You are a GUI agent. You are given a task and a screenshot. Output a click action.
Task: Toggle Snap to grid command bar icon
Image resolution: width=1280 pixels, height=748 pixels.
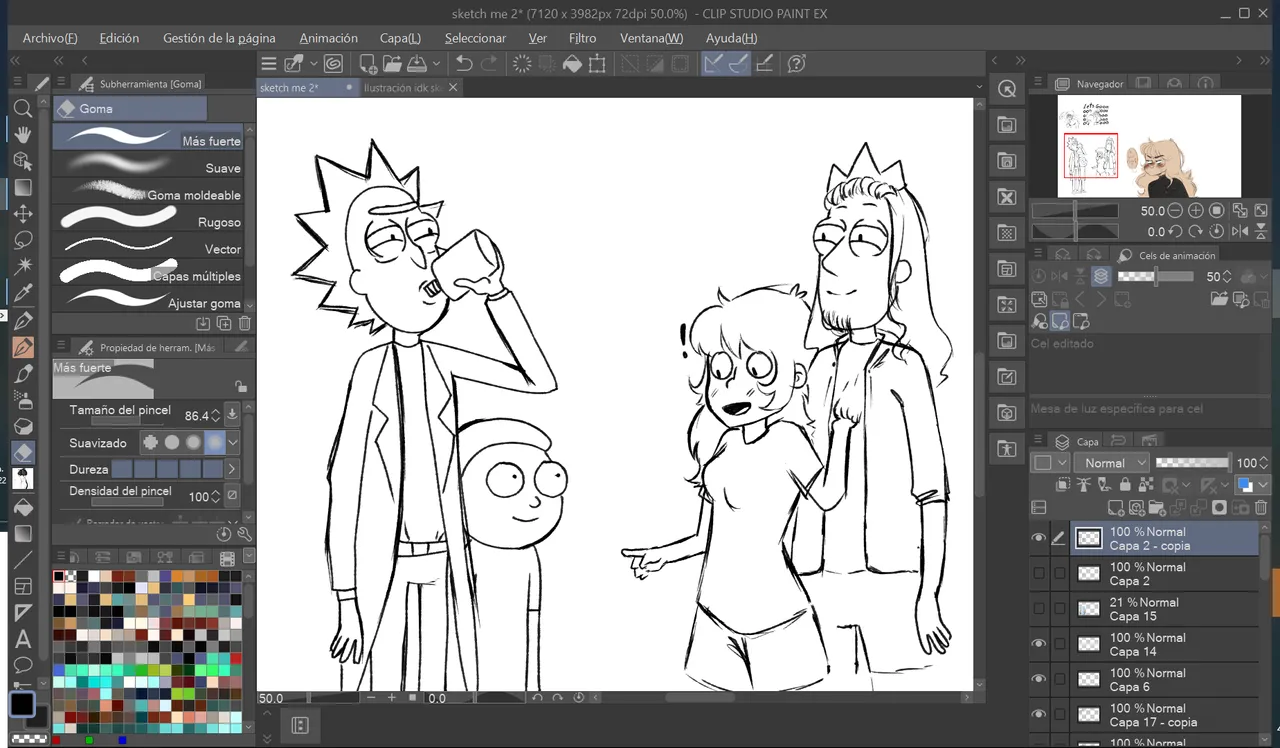(764, 63)
